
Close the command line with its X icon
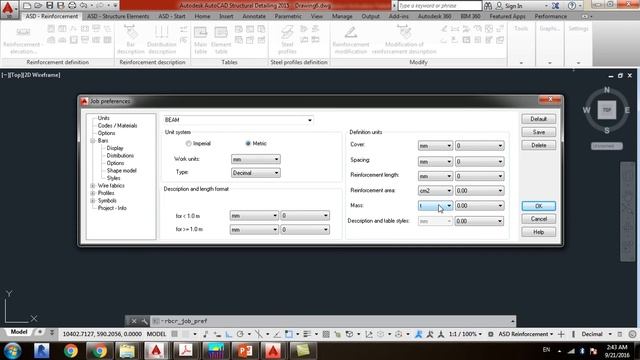tap(133, 321)
